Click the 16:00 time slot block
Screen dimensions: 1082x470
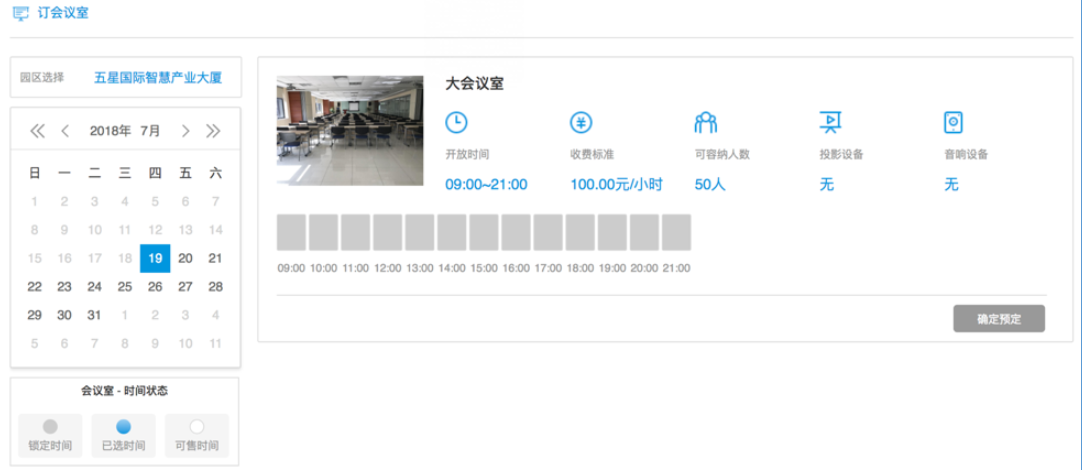[516, 233]
